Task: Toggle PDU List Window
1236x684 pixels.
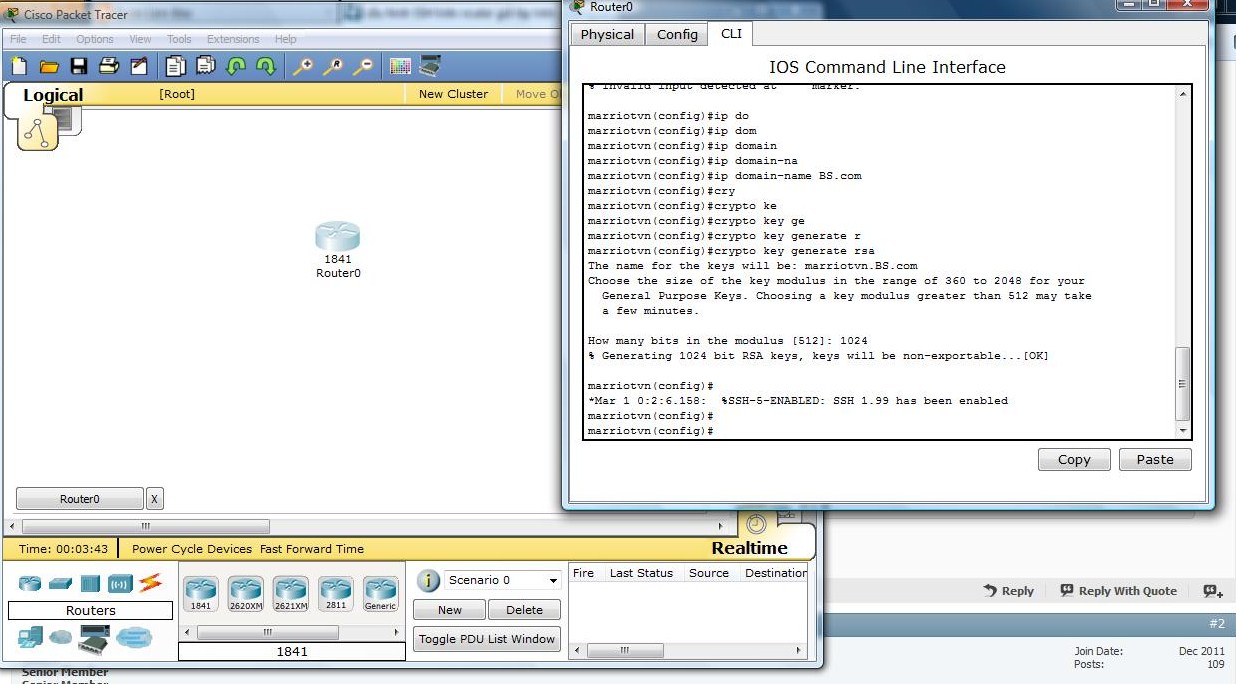Action: pyautogui.click(x=487, y=639)
